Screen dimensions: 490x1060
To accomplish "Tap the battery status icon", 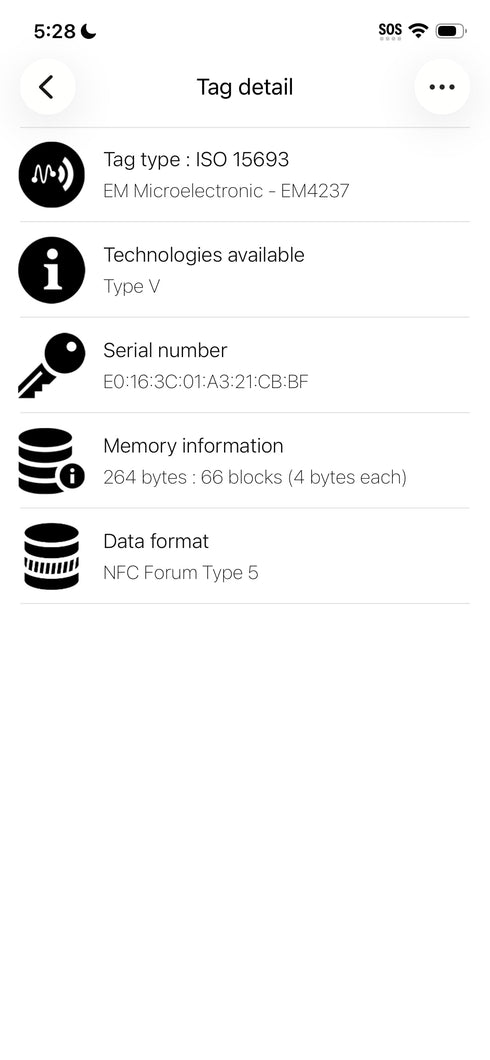I will [x=451, y=30].
